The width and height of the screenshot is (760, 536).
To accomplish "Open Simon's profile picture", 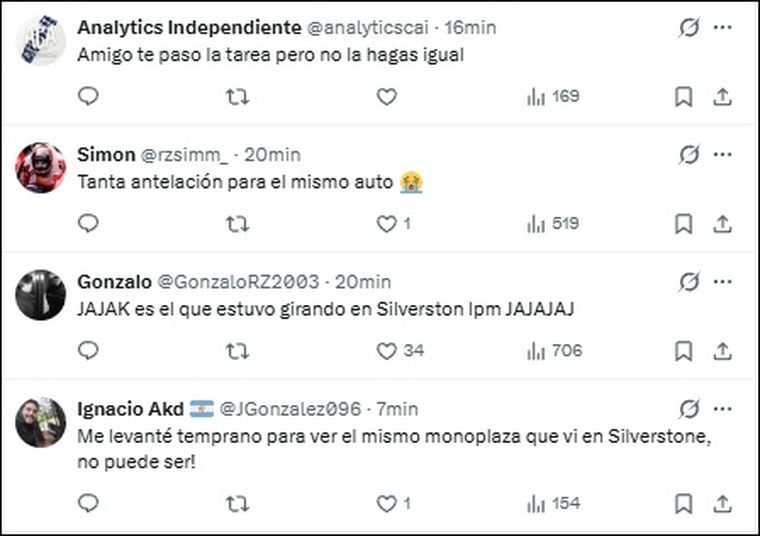I will (41, 168).
